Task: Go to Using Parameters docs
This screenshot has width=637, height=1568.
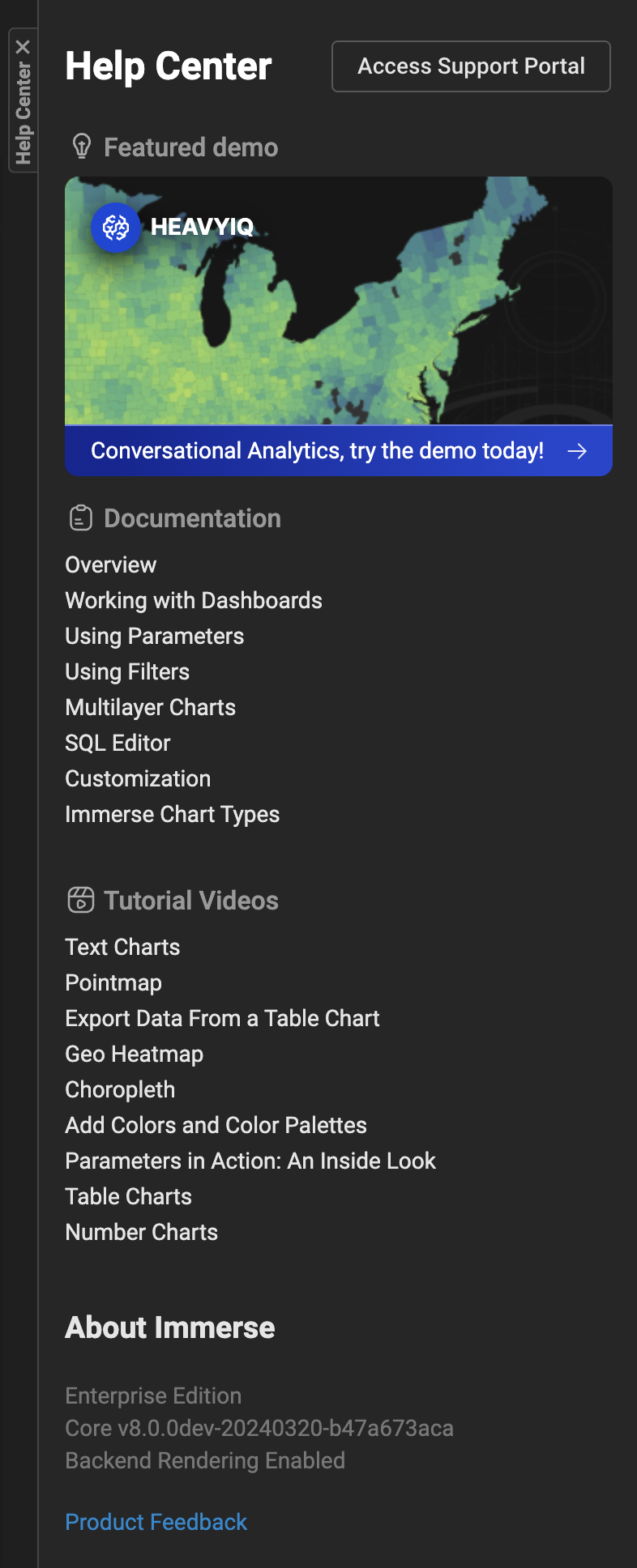Action: coord(155,636)
